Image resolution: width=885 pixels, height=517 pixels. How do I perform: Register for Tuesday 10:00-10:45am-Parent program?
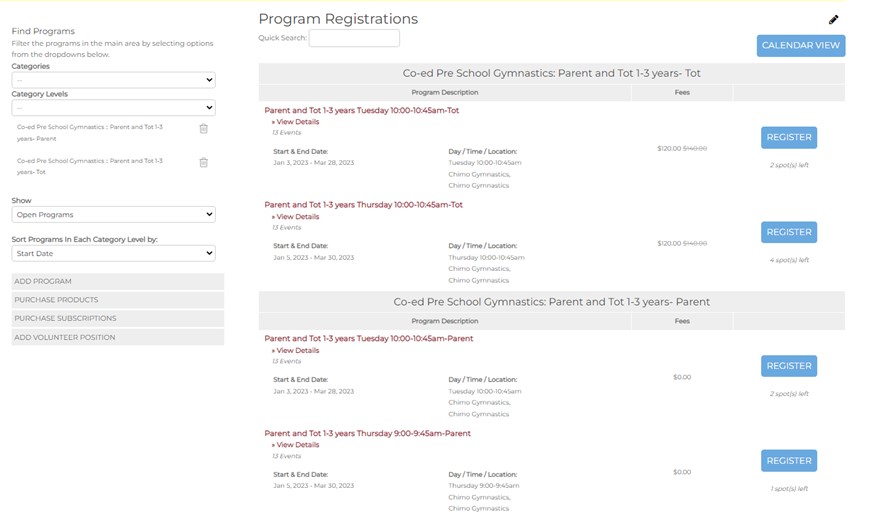(x=788, y=366)
